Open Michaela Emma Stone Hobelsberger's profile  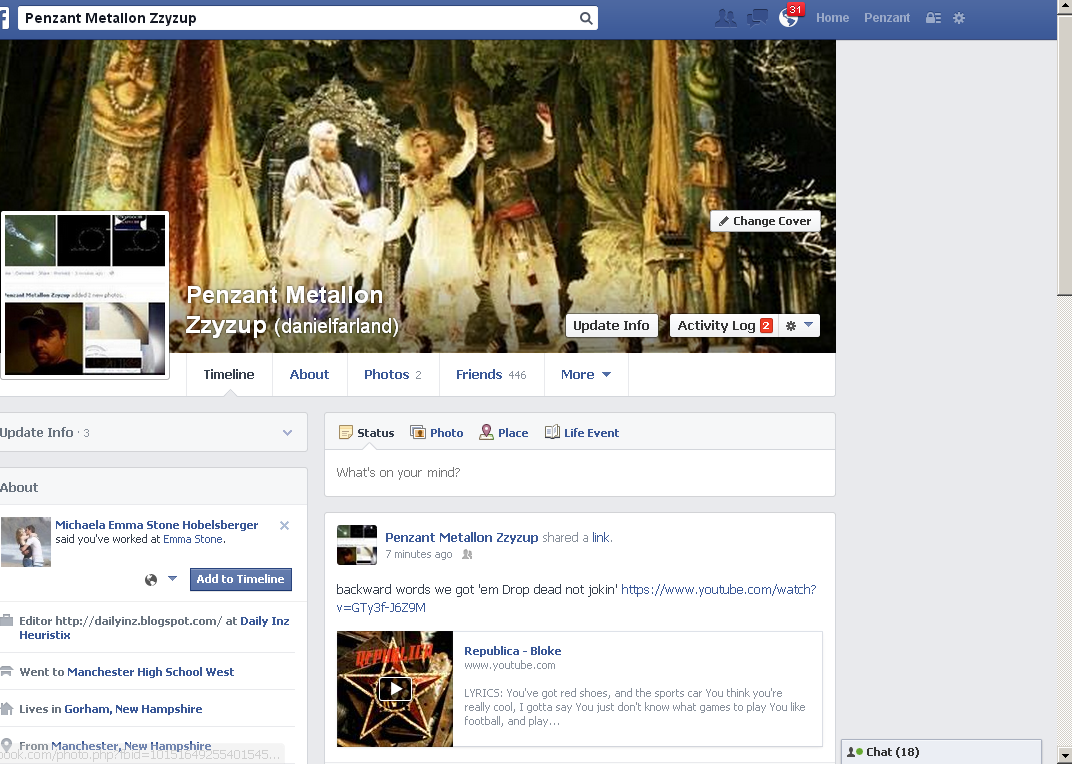pyautogui.click(x=157, y=525)
